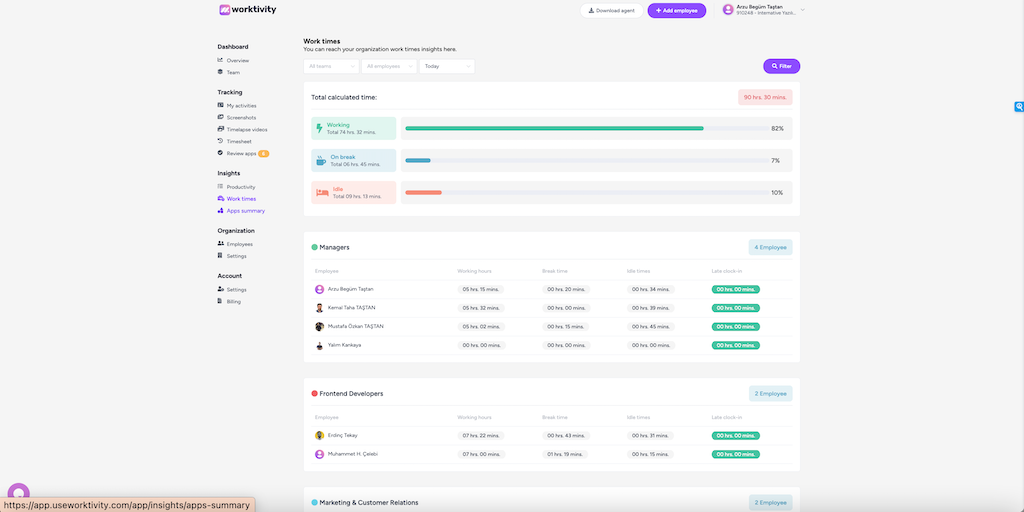Click the chat widget bubble icon
This screenshot has height=512, width=1024.
(x=18, y=493)
